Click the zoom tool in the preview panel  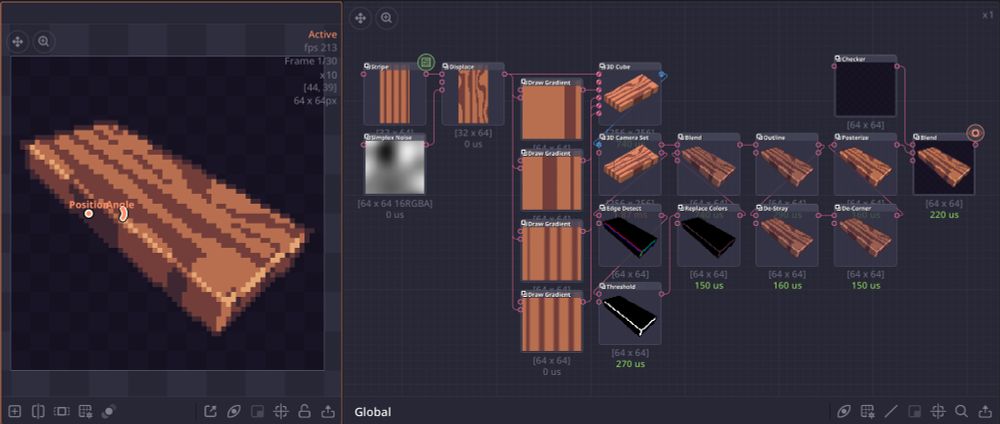(43, 42)
